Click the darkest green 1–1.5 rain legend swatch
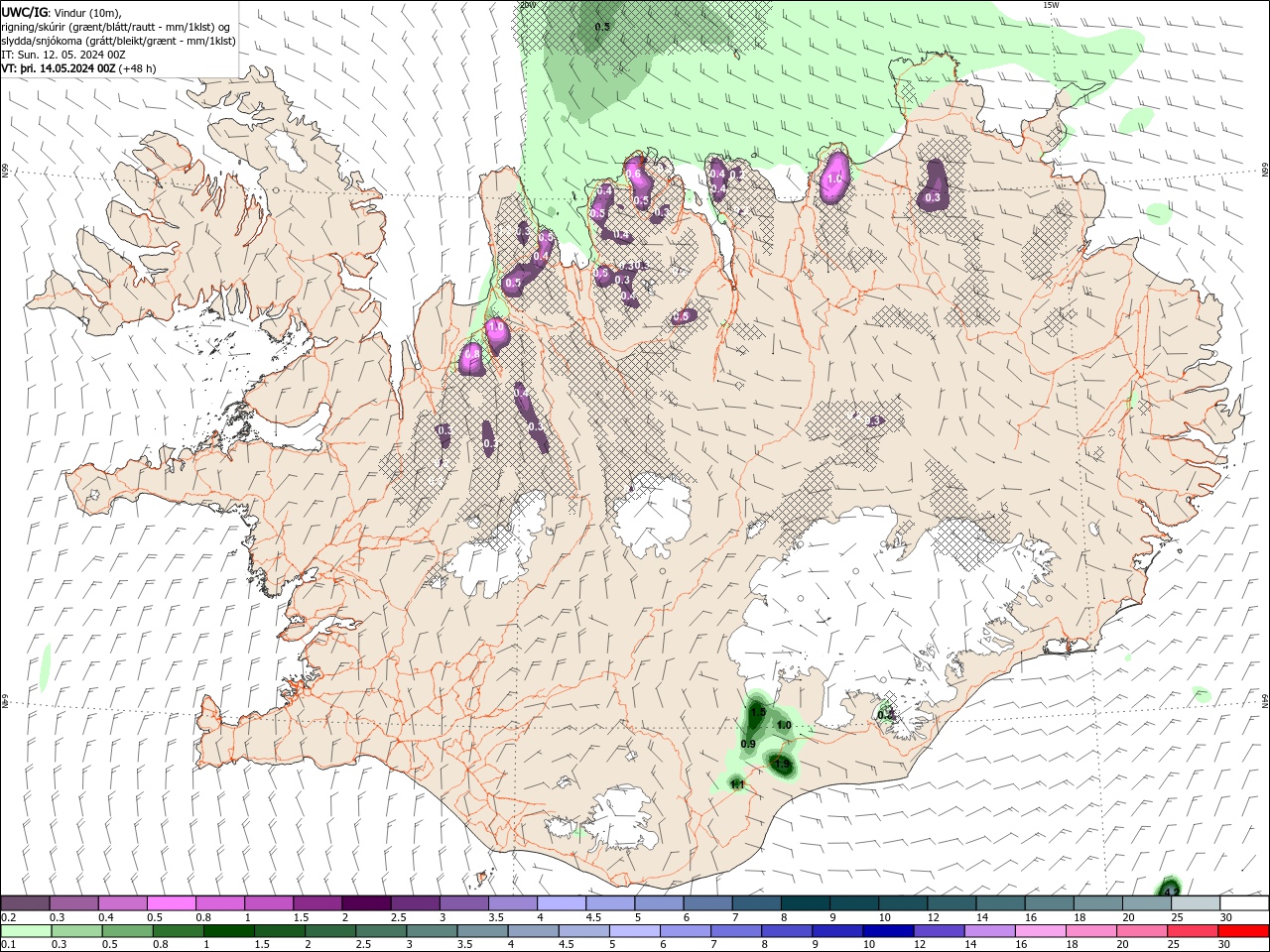1270x952 pixels. click(x=229, y=931)
